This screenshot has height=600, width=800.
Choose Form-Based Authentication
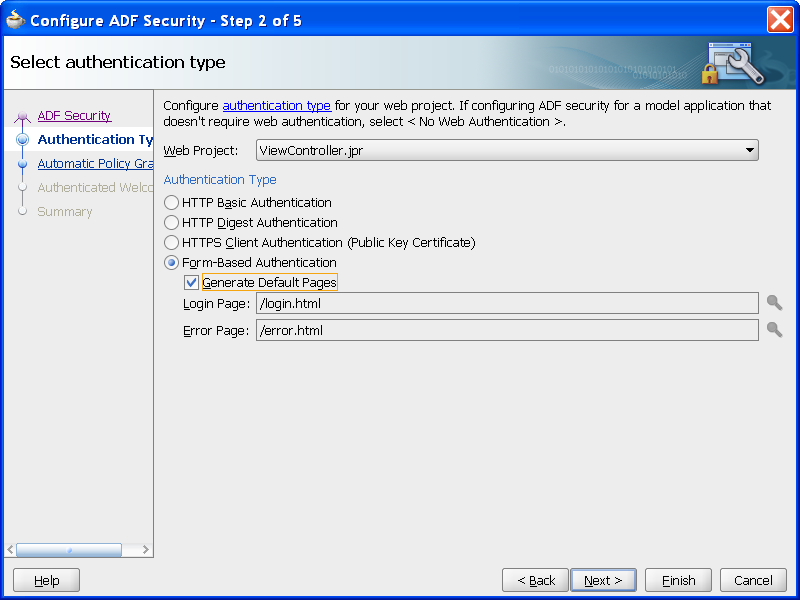[171, 262]
